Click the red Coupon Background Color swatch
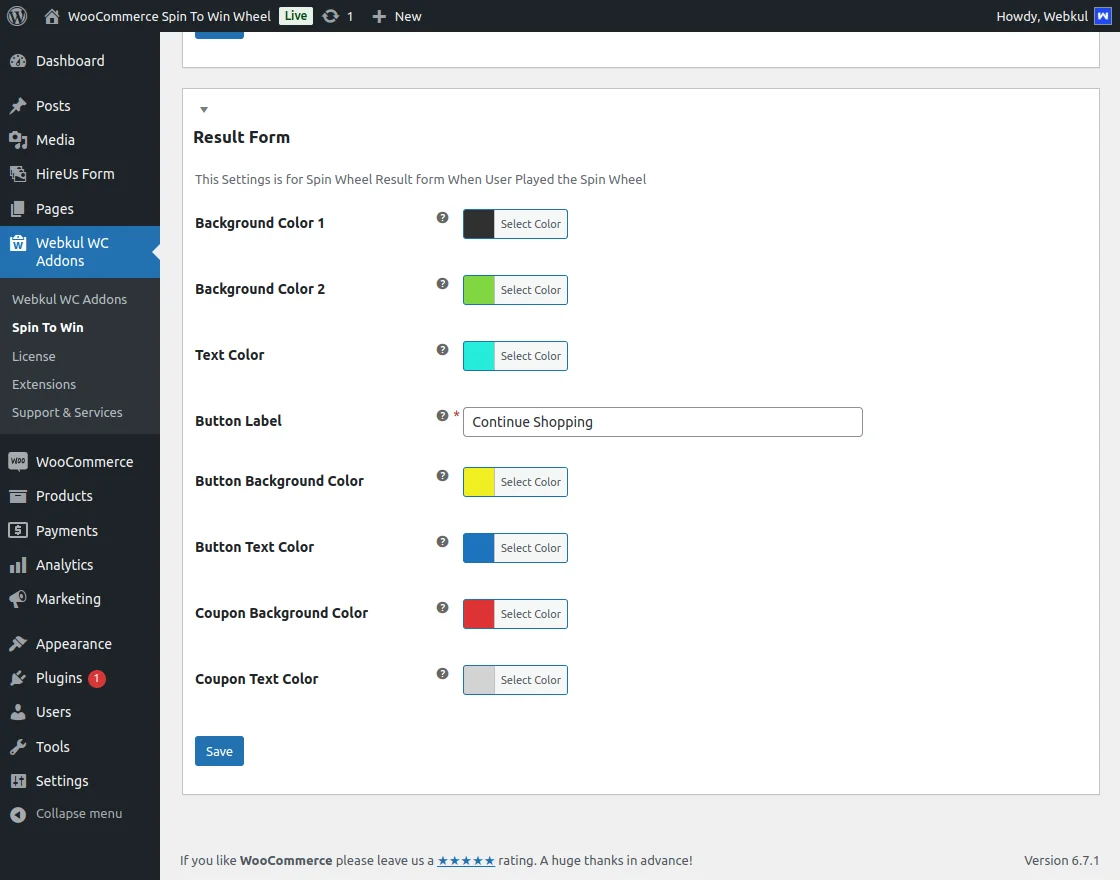This screenshot has width=1120, height=880. [479, 614]
